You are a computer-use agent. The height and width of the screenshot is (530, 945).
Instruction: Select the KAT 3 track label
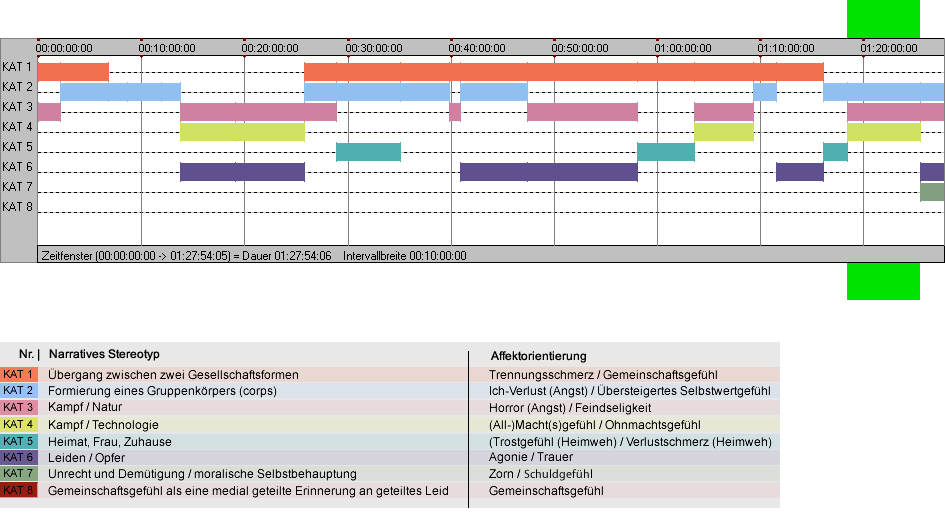click(17, 107)
